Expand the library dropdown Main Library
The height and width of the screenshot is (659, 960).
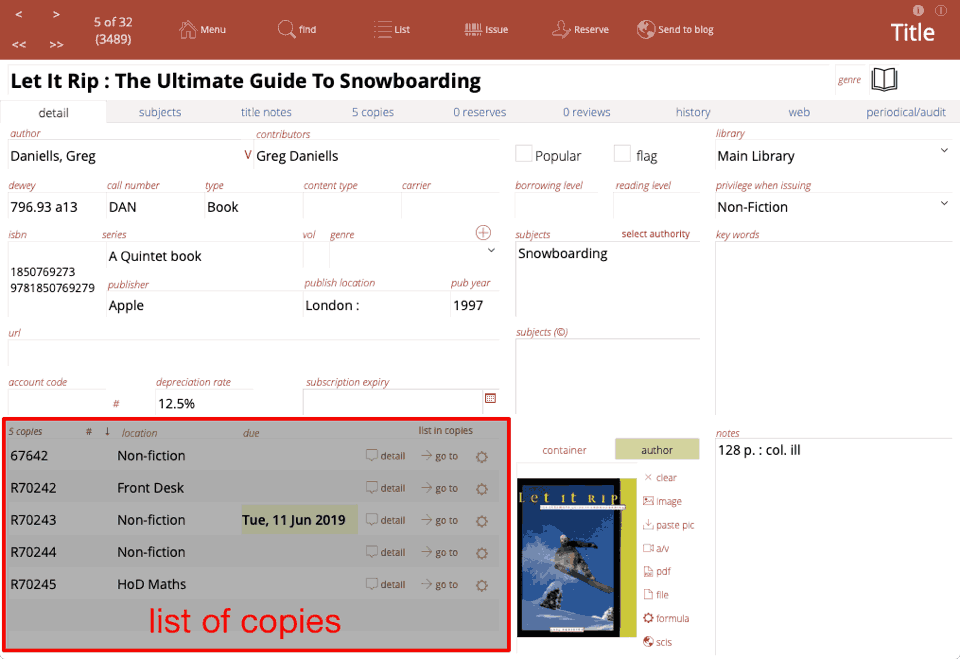pos(944,151)
